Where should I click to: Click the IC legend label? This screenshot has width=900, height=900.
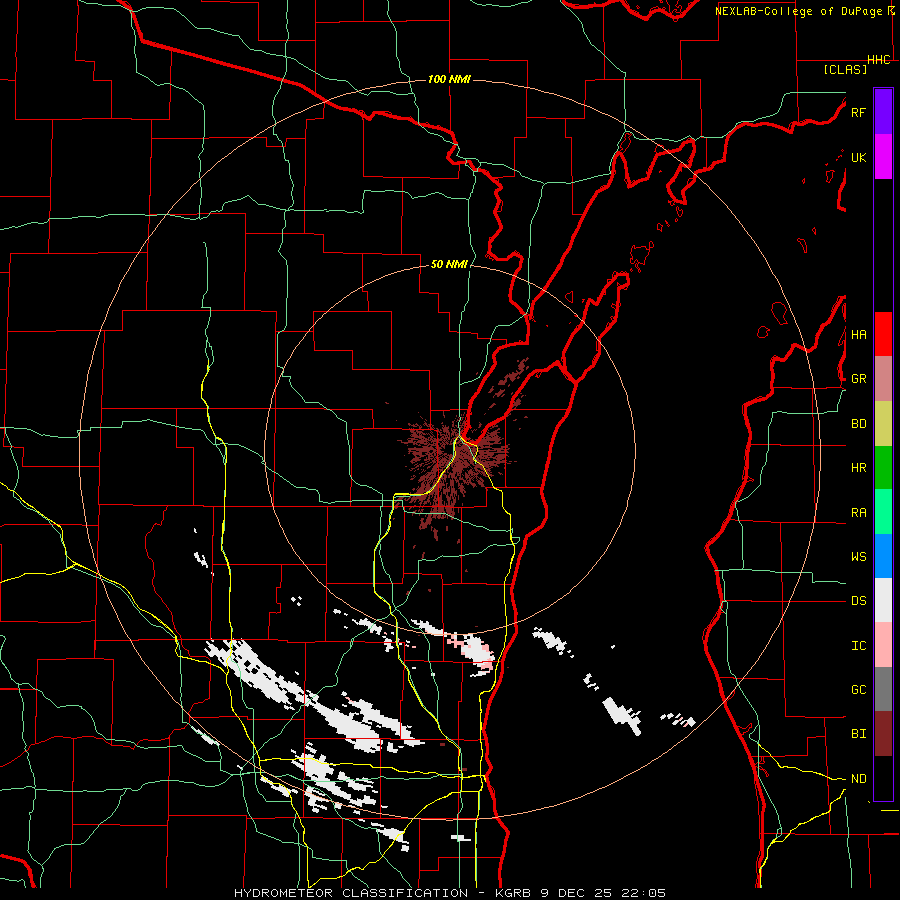(858, 646)
